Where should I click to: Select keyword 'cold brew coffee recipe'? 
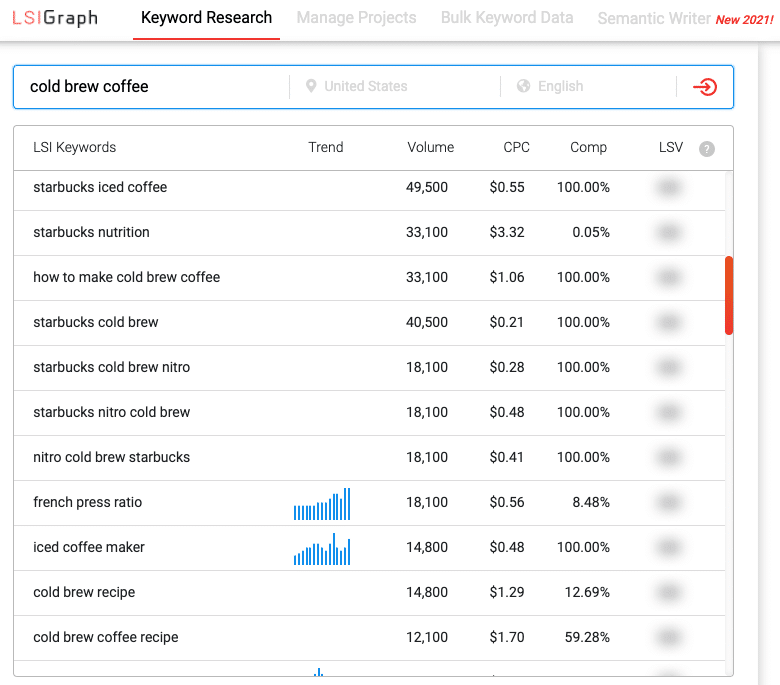(105, 637)
